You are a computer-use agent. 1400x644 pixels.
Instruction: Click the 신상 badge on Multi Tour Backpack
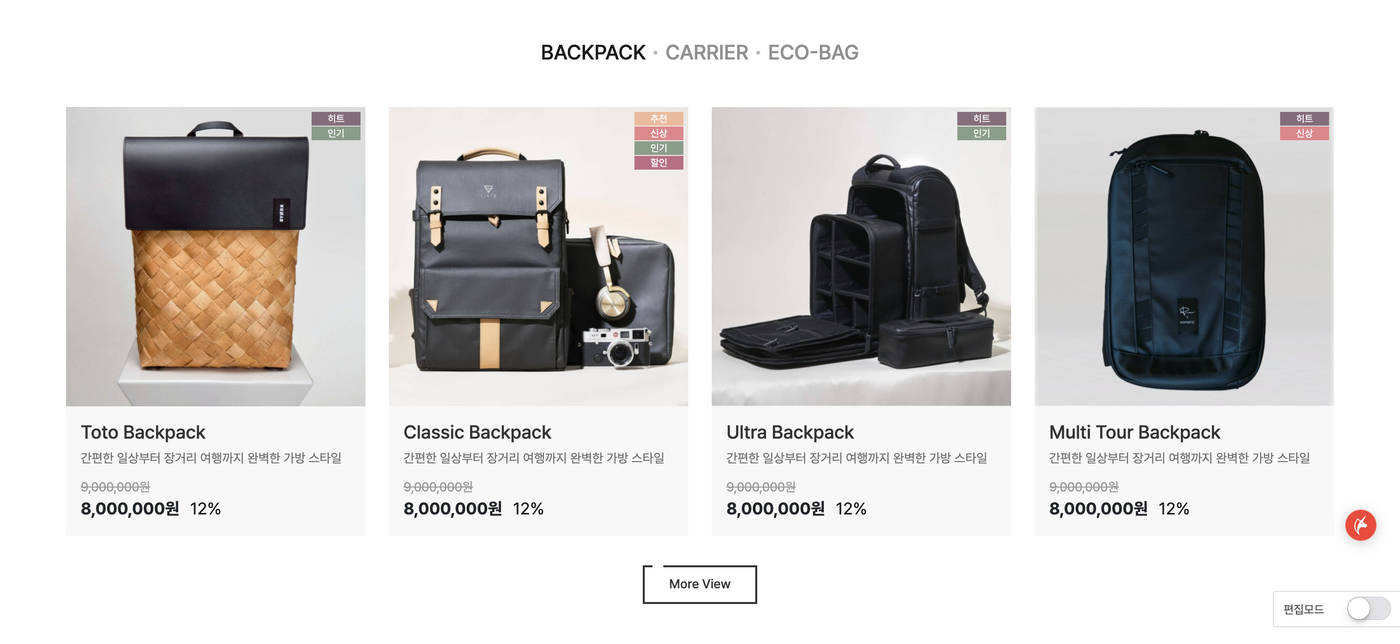(x=1305, y=133)
